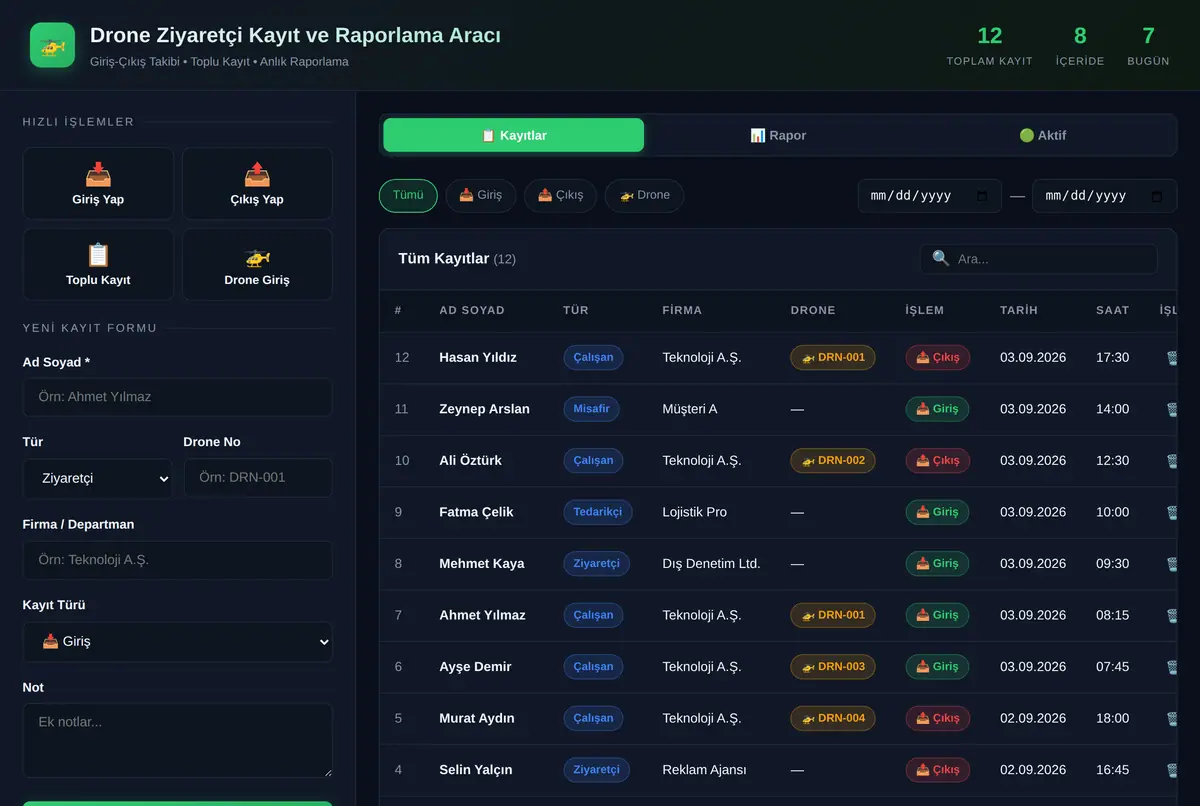Click the AD SOYAD column header
The image size is (1200, 806).
pyautogui.click(x=472, y=310)
